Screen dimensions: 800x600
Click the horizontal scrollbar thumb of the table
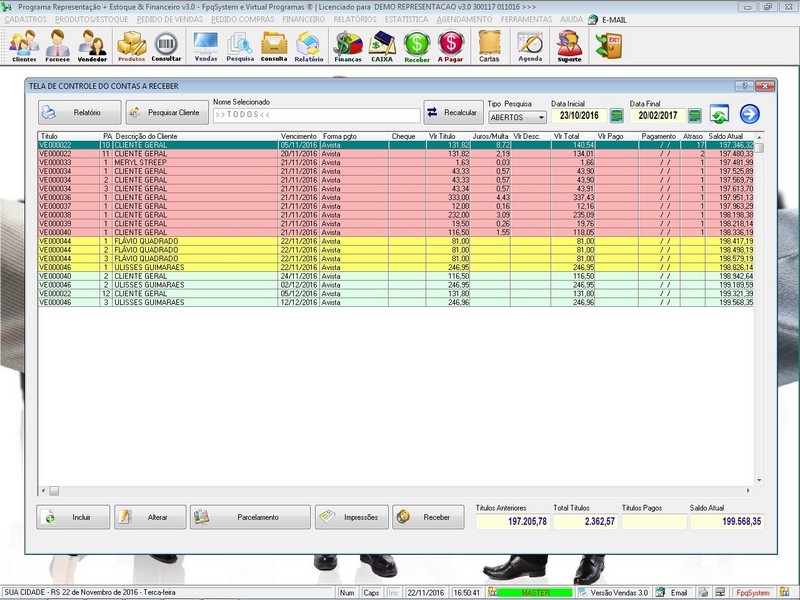[x=54, y=491]
